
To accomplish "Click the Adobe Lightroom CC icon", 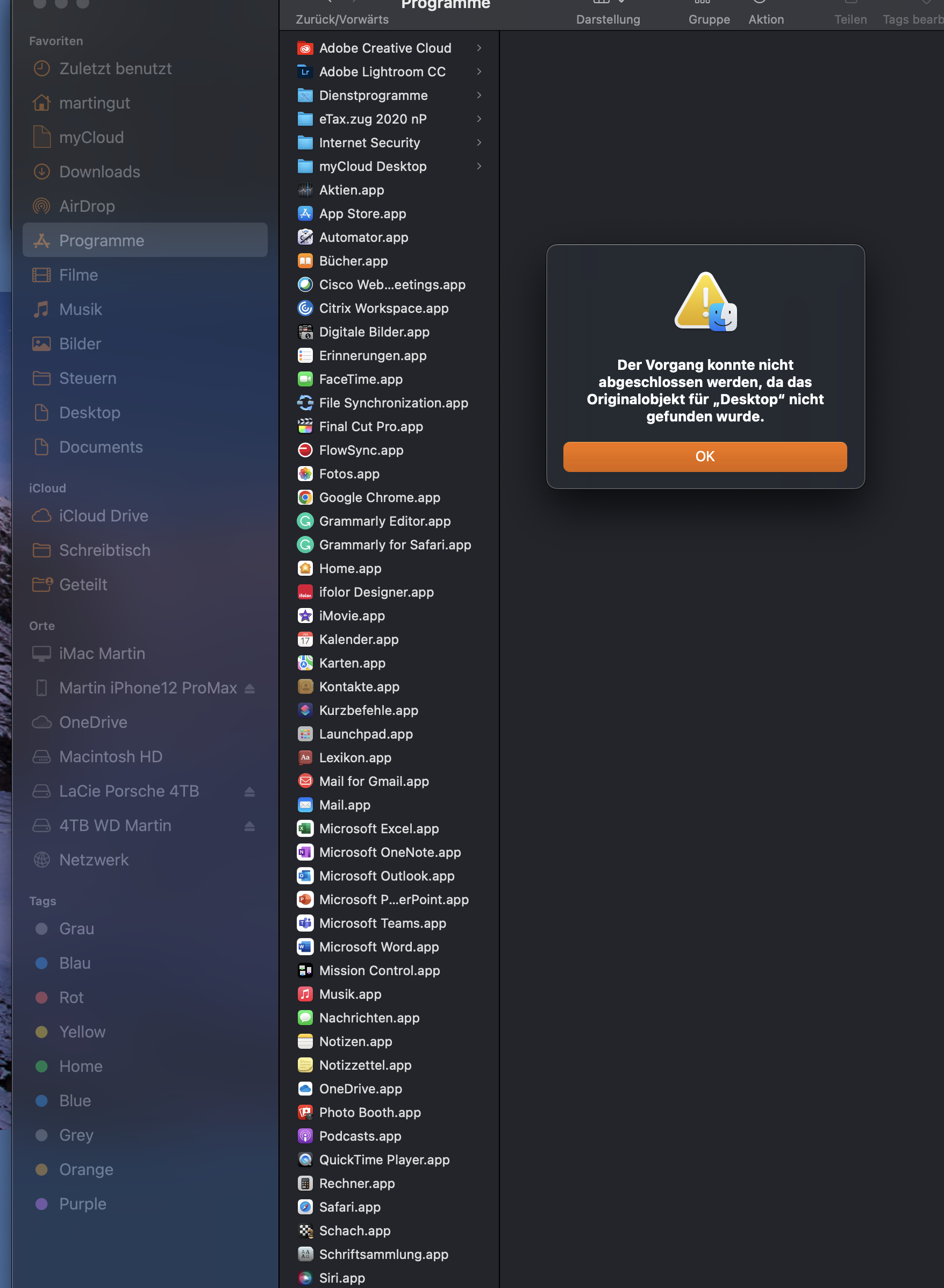I will (x=305, y=71).
